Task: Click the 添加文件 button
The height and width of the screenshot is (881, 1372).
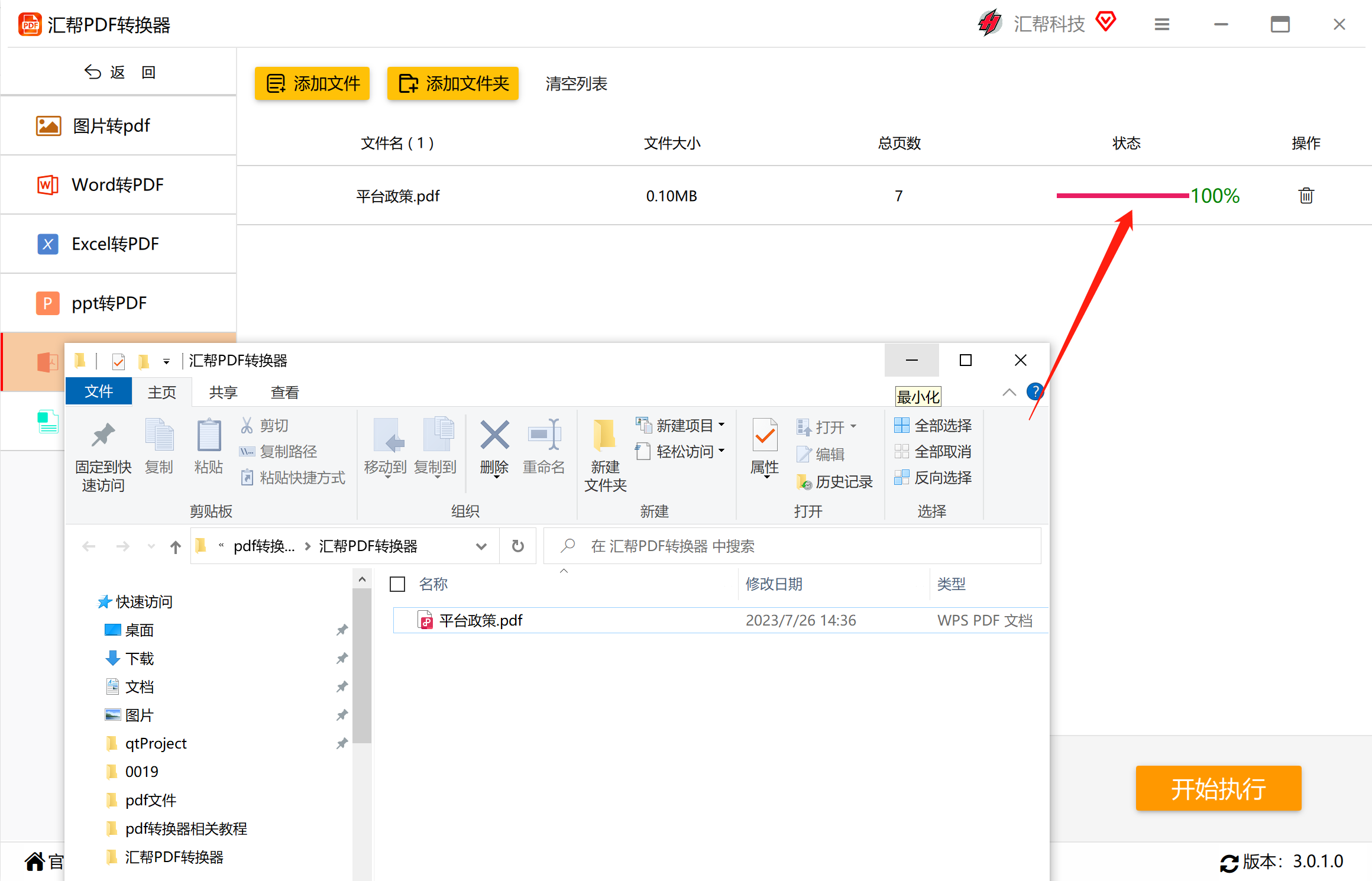Action: tap(312, 83)
